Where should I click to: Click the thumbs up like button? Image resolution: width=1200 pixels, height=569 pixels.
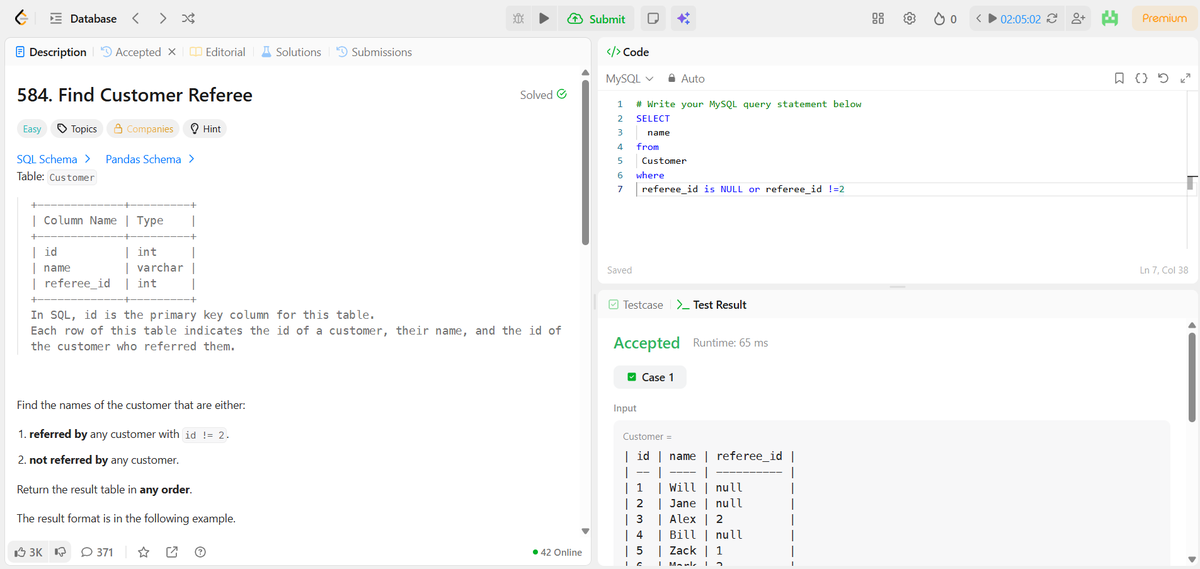pyautogui.click(x=27, y=552)
